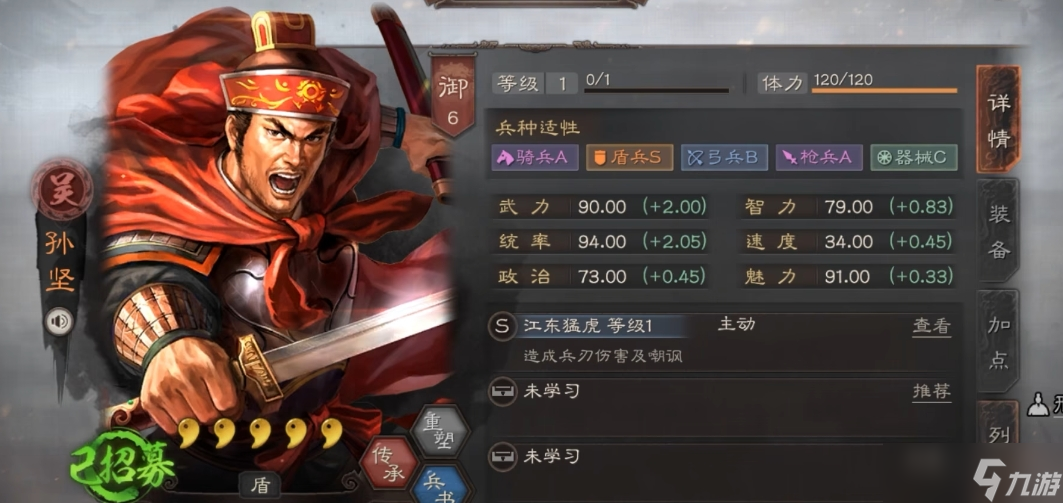1063x503 pixels.
Task: Click 查看 link for 江东猛虎 skill
Action: (931, 326)
